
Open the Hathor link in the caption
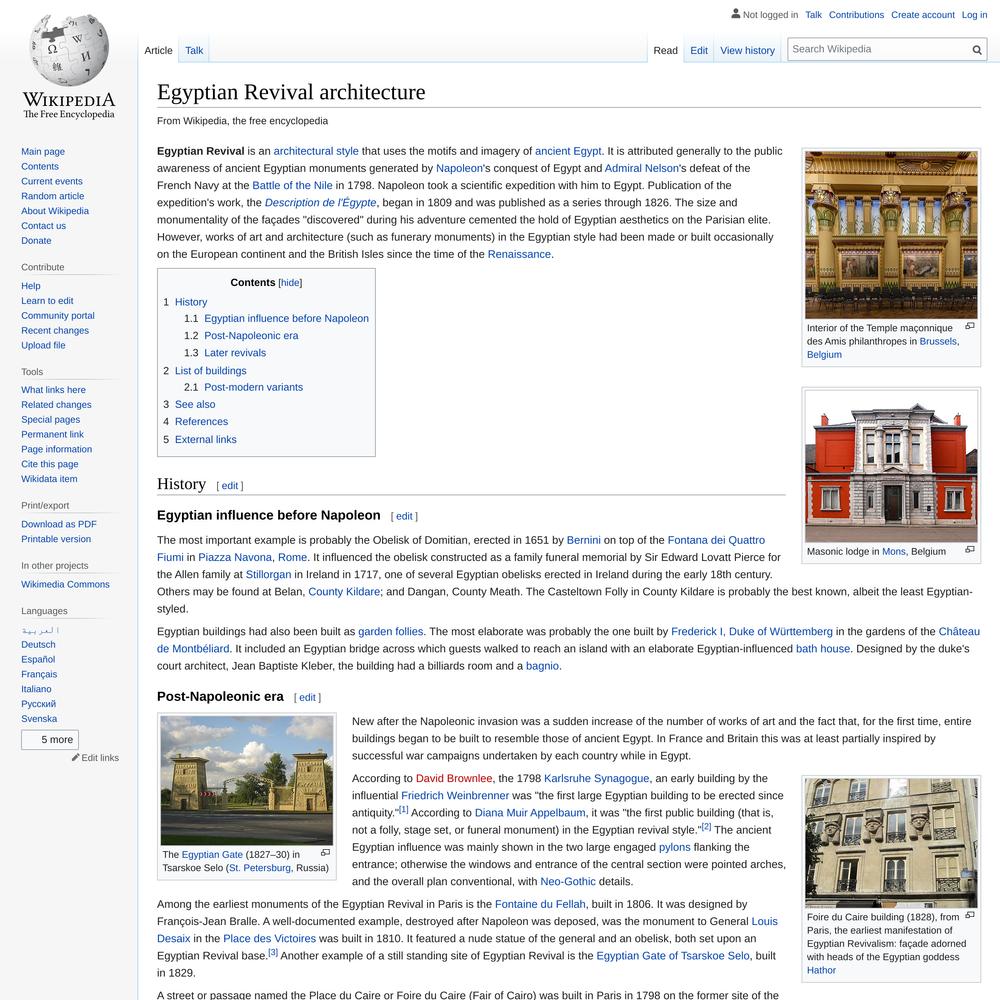click(x=821, y=970)
